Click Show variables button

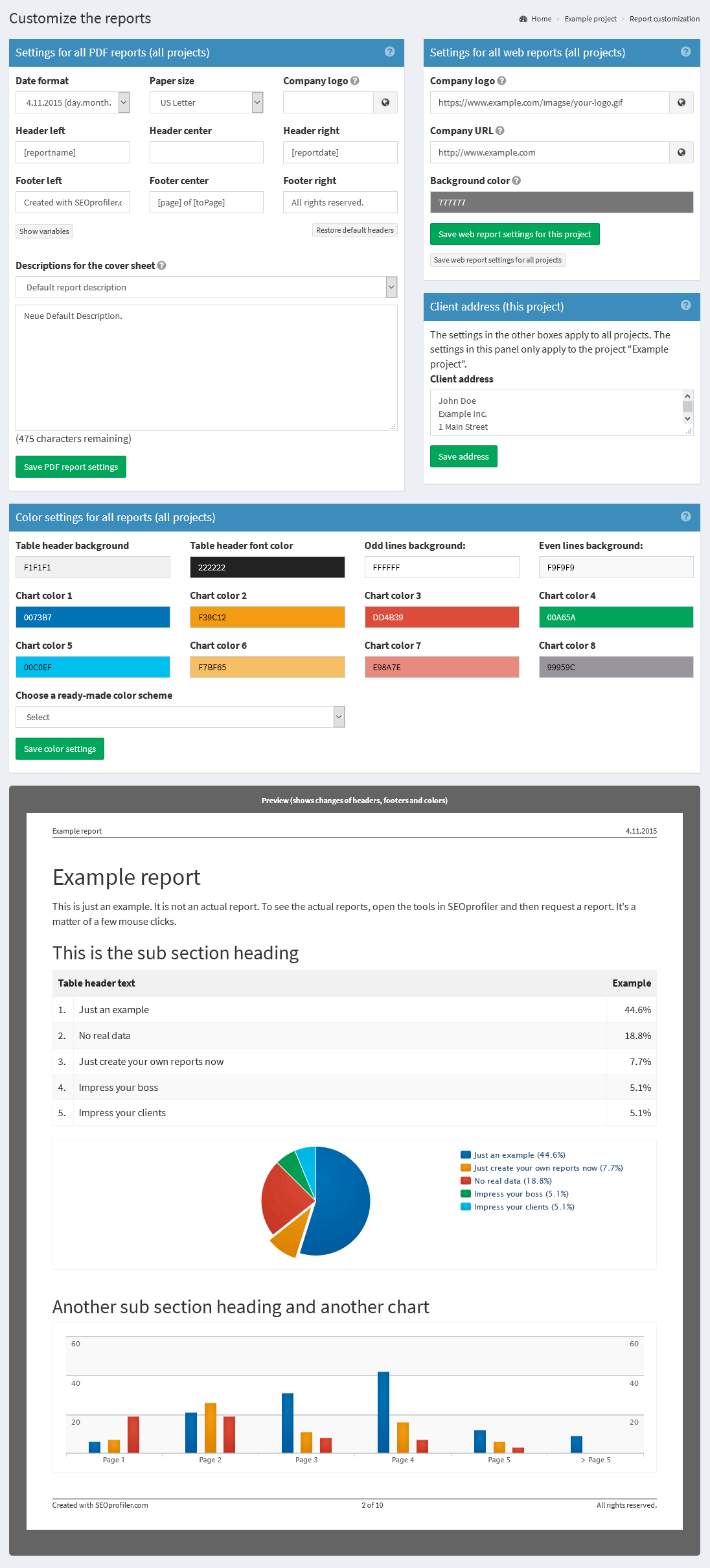[44, 231]
